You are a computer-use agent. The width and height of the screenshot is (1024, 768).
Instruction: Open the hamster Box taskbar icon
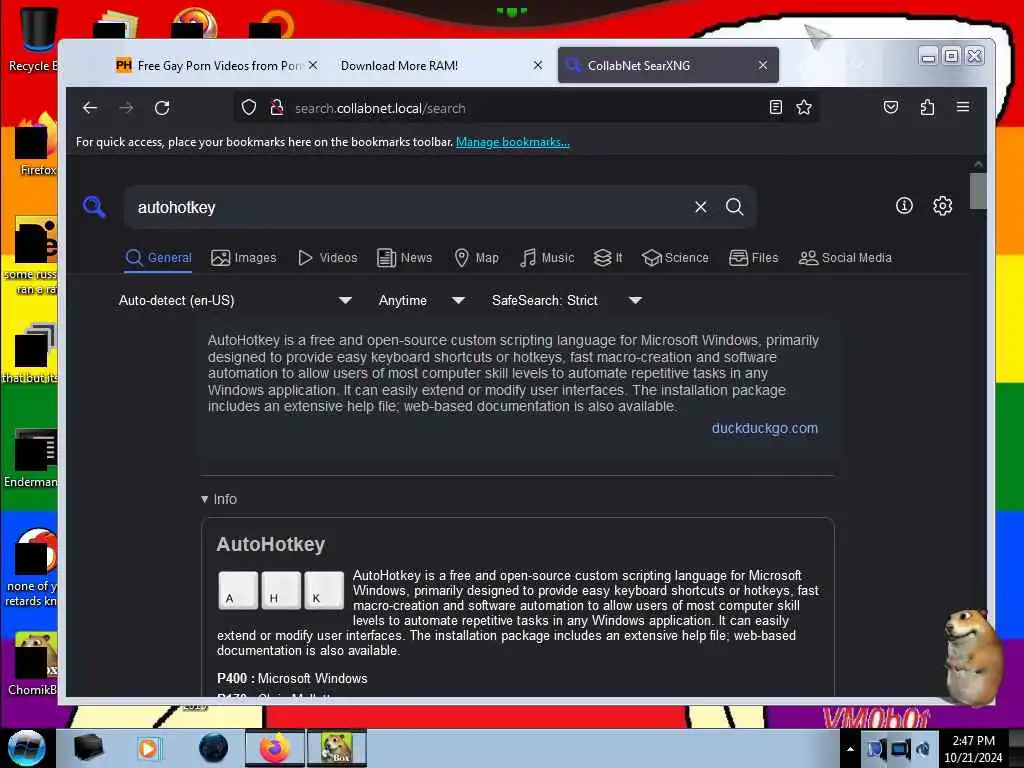336,748
